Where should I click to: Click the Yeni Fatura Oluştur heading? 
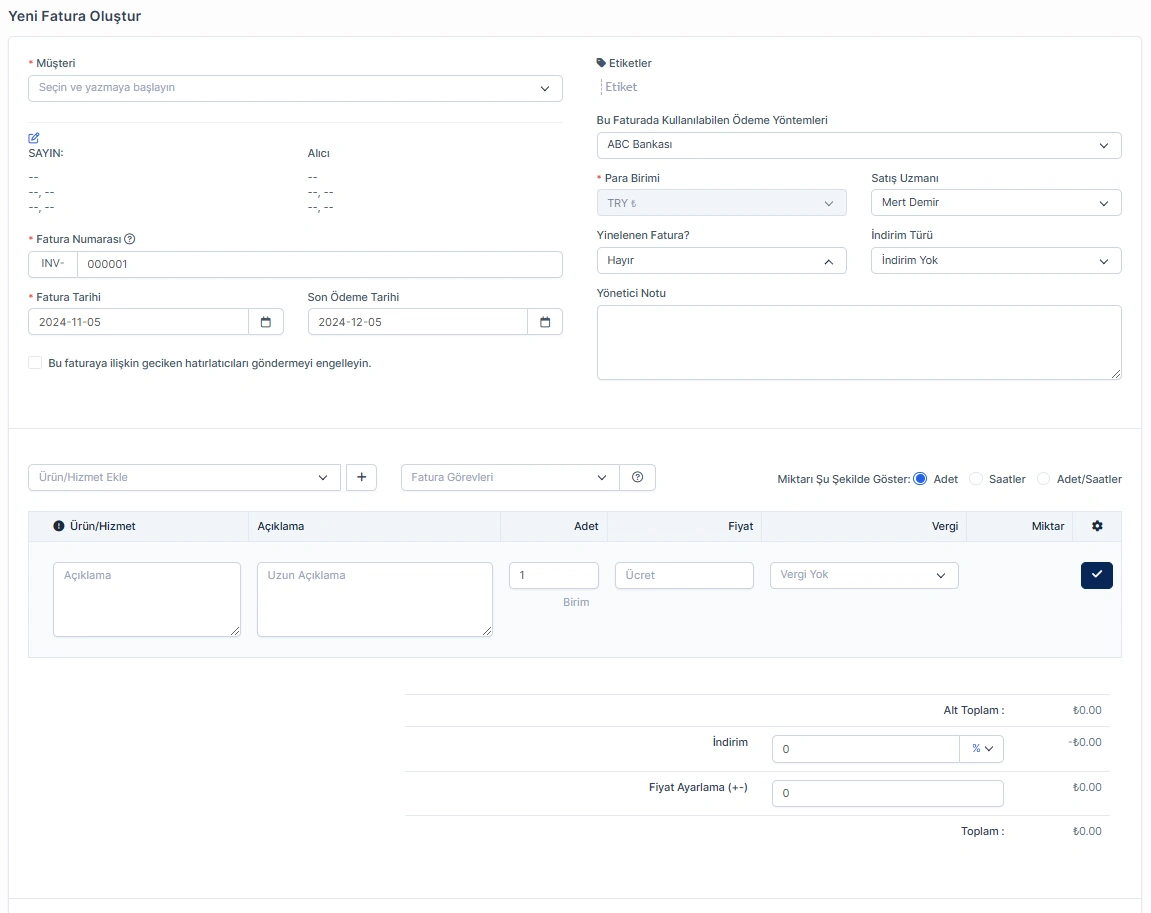(x=75, y=16)
